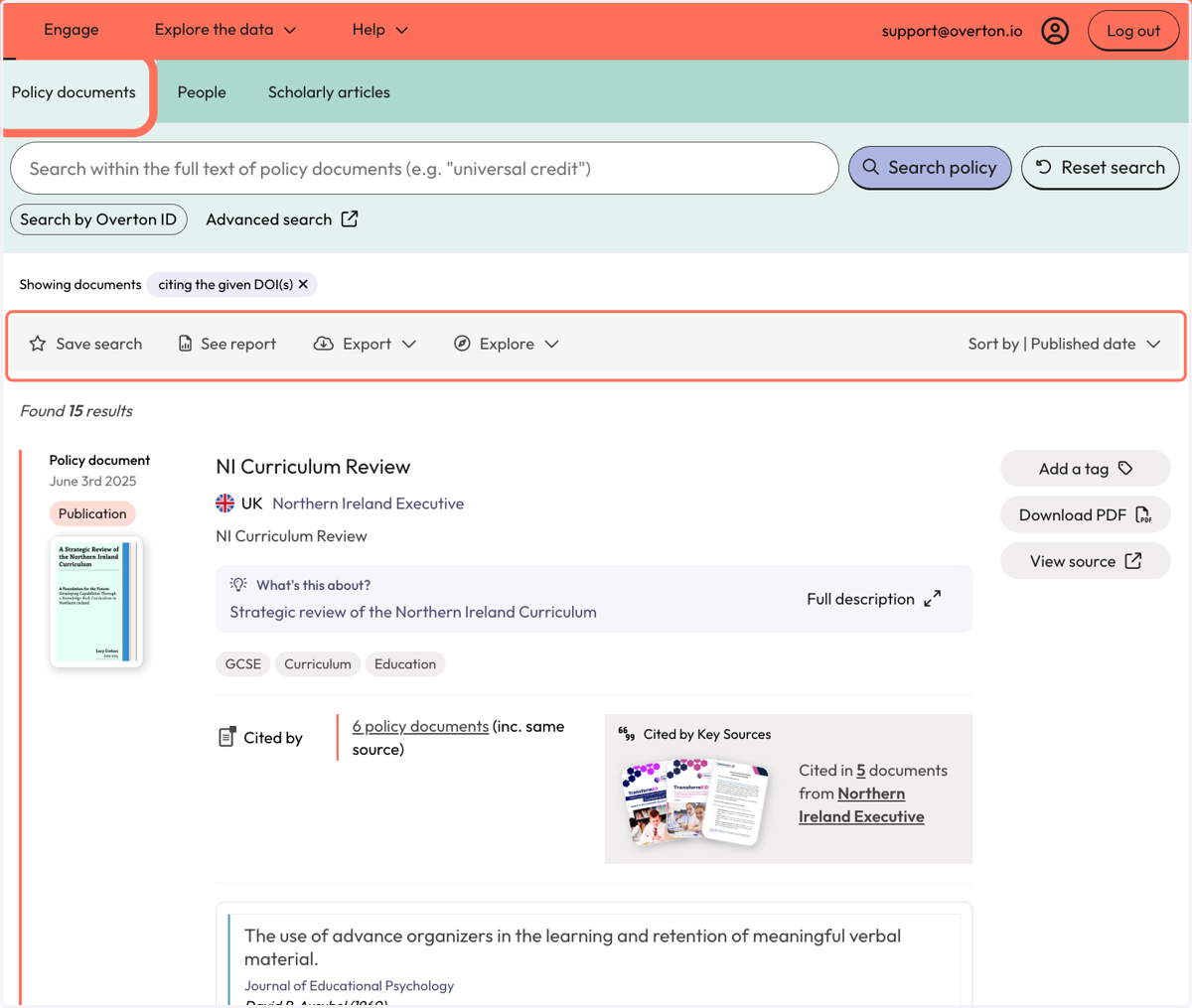
Task: Click the advance organizers article title
Action: (573, 947)
